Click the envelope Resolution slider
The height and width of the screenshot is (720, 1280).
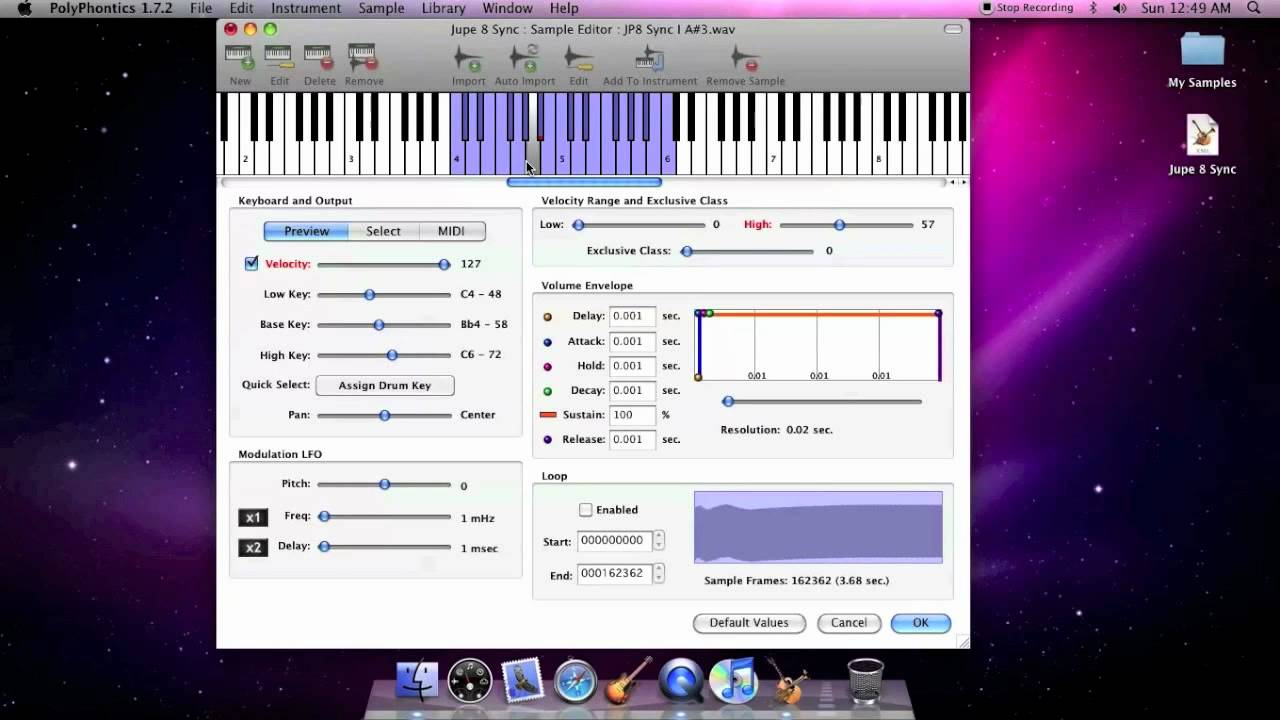click(x=822, y=401)
